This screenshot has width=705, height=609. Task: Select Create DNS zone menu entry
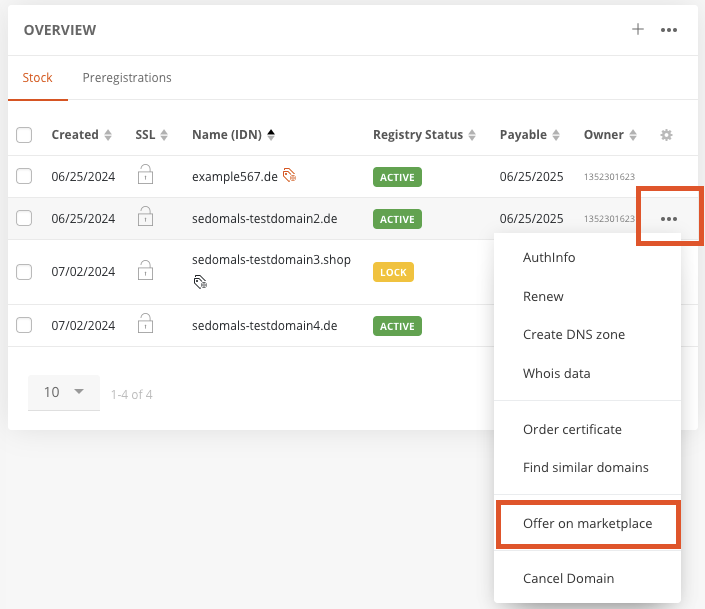pos(587,335)
